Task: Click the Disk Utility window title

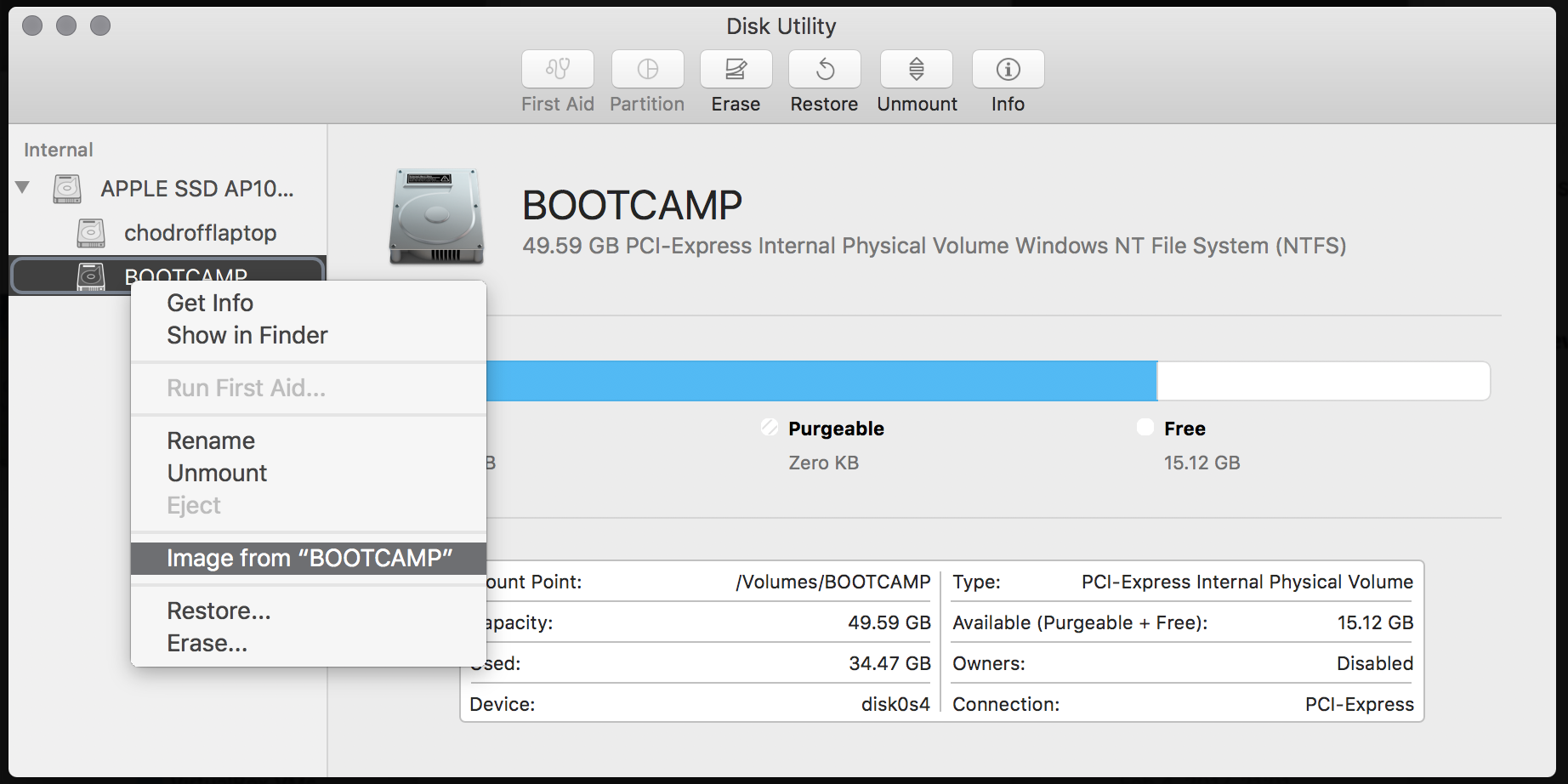Action: (781, 26)
